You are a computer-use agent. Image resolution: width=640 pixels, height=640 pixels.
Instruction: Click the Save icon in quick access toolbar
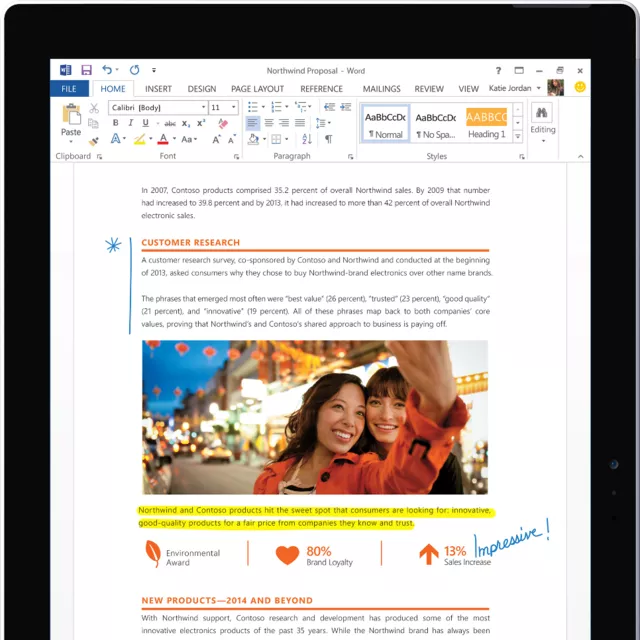click(86, 70)
